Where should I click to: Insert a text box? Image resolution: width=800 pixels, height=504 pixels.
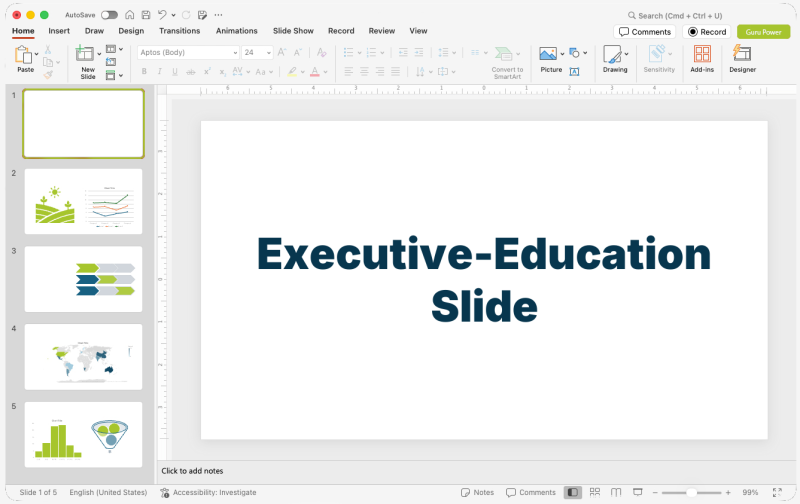click(x=574, y=72)
